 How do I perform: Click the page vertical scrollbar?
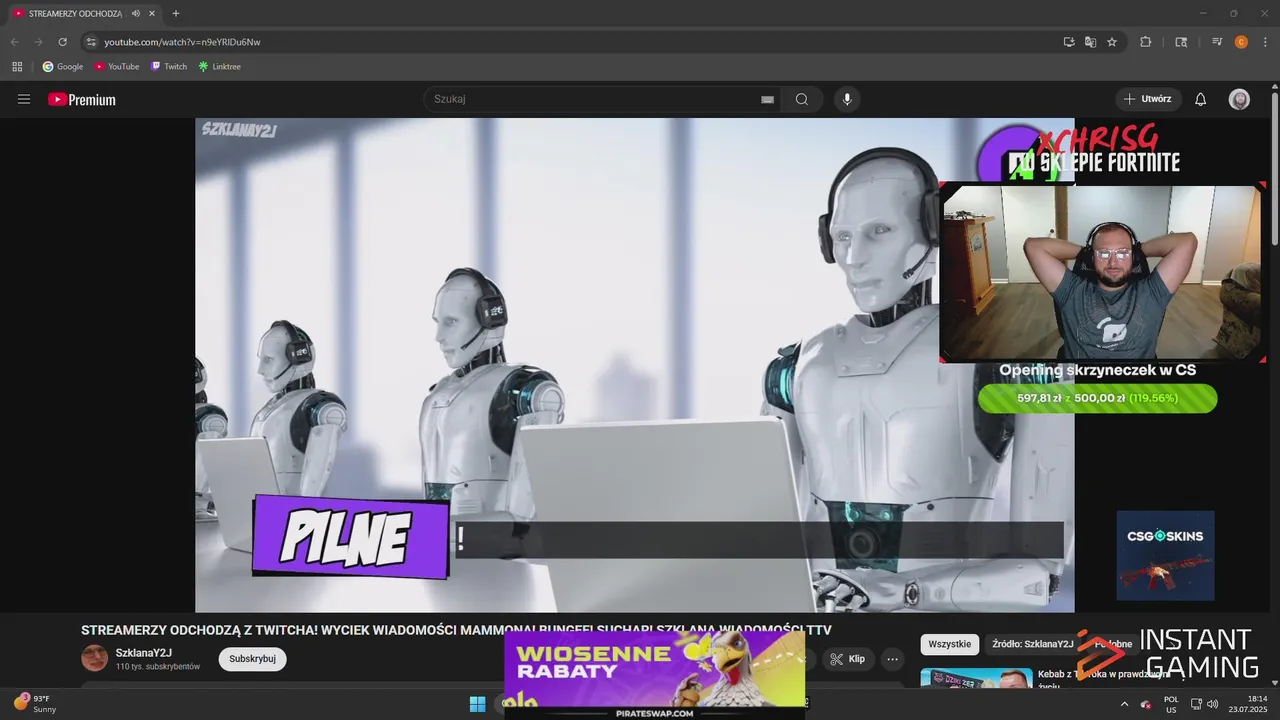click(1274, 168)
